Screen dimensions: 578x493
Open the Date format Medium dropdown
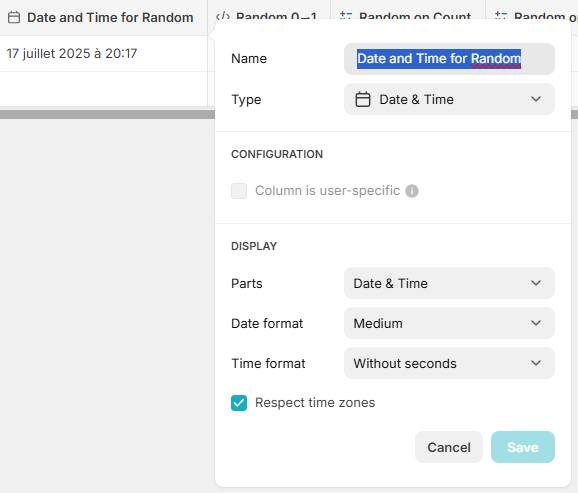click(449, 323)
